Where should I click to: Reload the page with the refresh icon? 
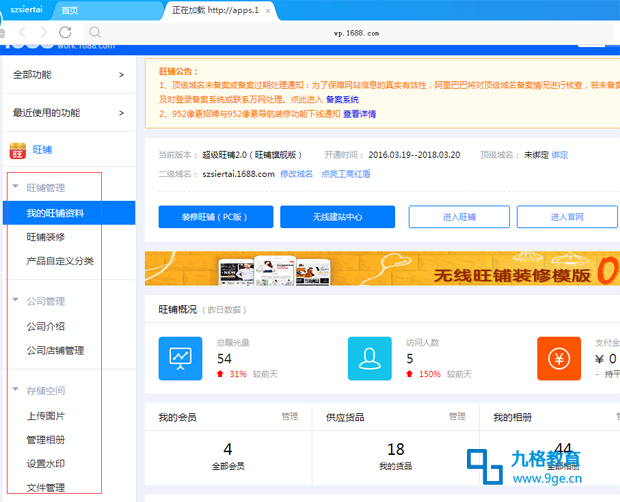(65, 32)
